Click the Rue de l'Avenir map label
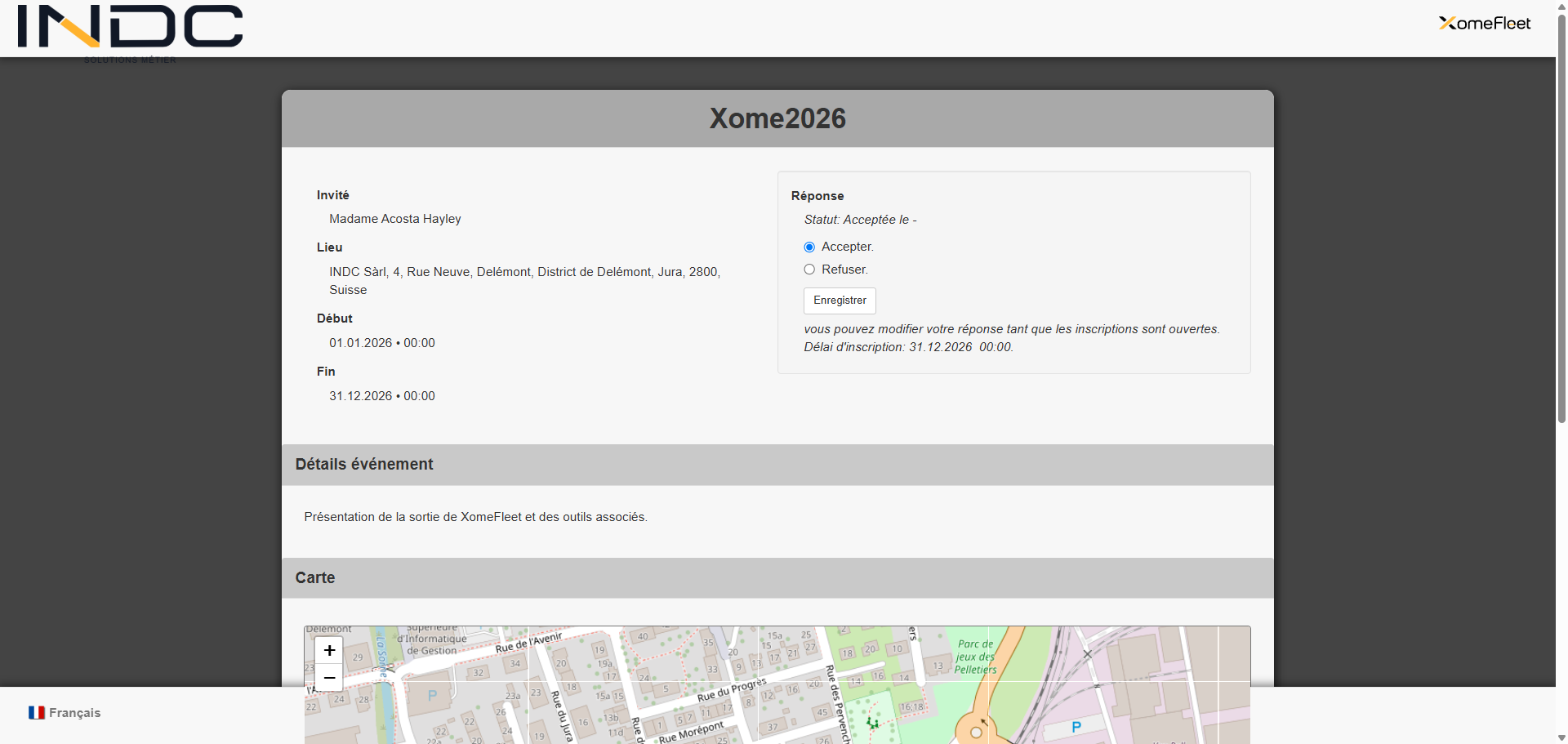Screen dimensions: 1568x744 [x=529, y=642]
